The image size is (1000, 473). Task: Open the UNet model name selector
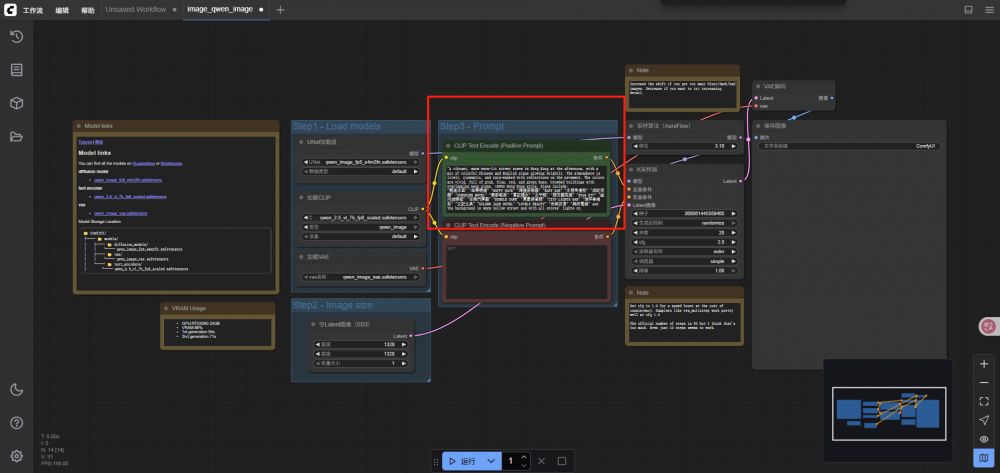click(x=361, y=162)
